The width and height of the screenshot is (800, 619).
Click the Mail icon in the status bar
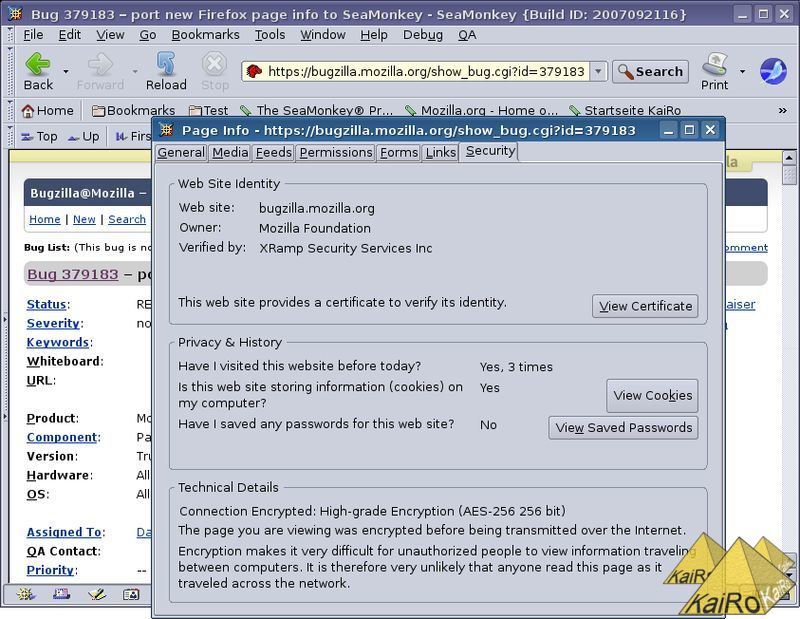point(61,594)
